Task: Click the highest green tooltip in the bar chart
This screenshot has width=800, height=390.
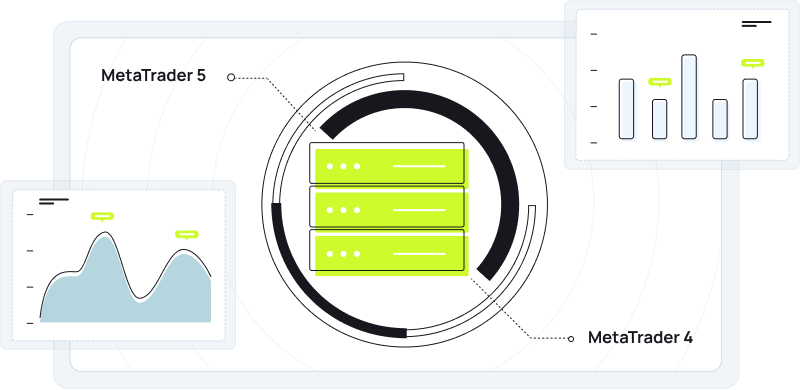Action: 753,63
